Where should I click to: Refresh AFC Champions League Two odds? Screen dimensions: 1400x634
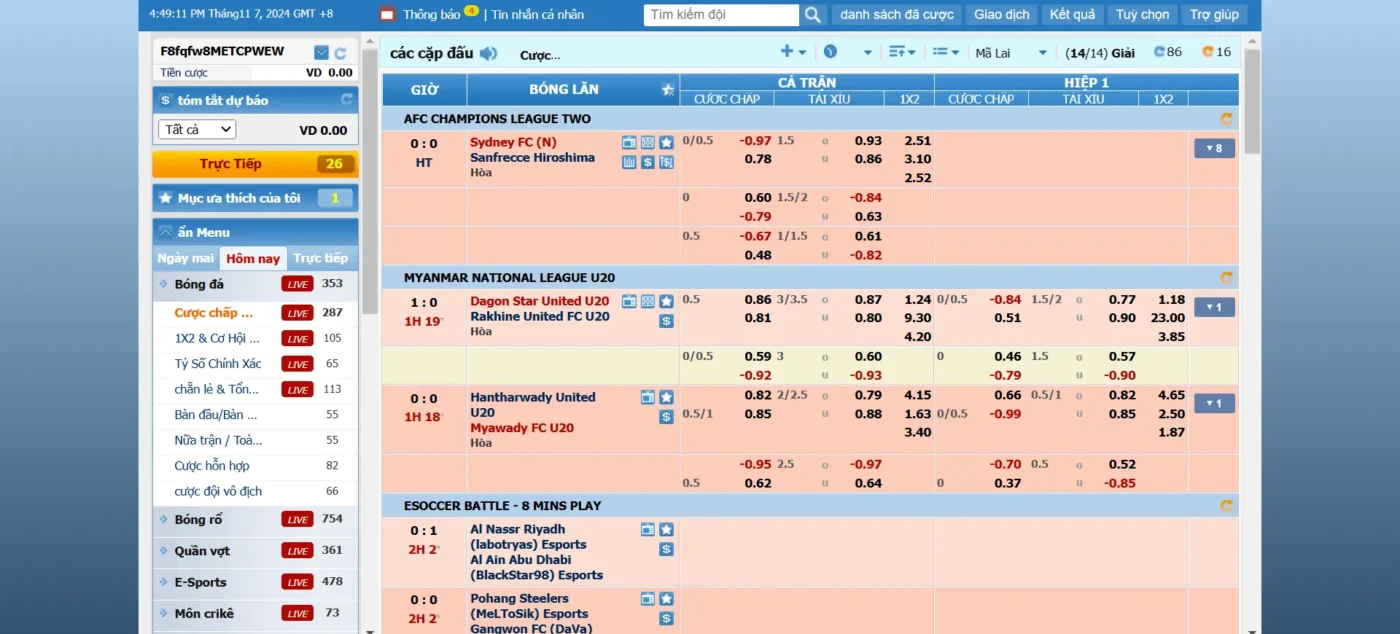(1226, 119)
